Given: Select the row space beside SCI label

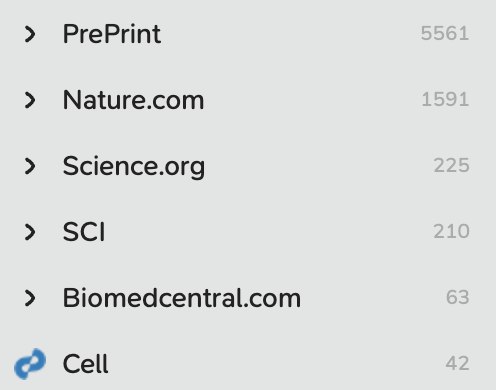Looking at the screenshot, I should [x=269, y=232].
